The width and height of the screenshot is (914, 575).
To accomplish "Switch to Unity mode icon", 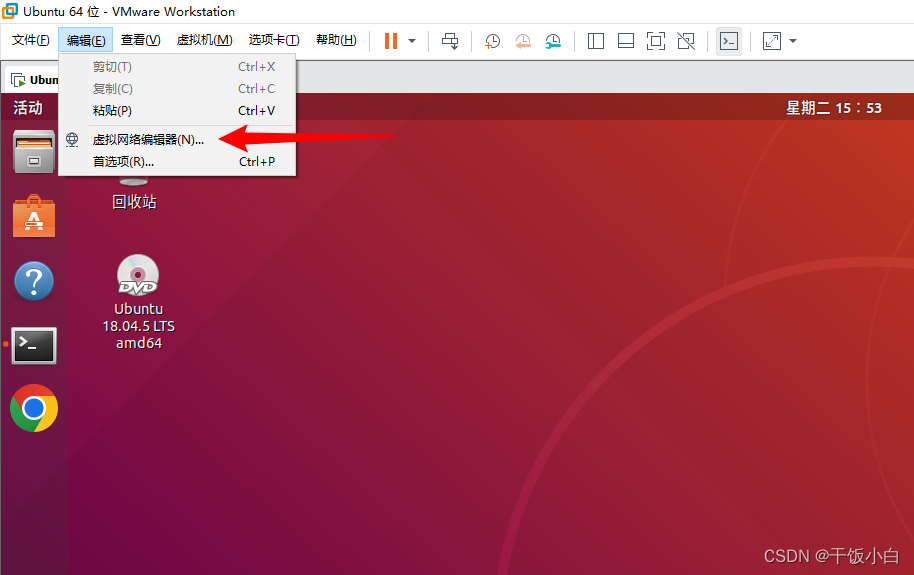I will pos(686,41).
